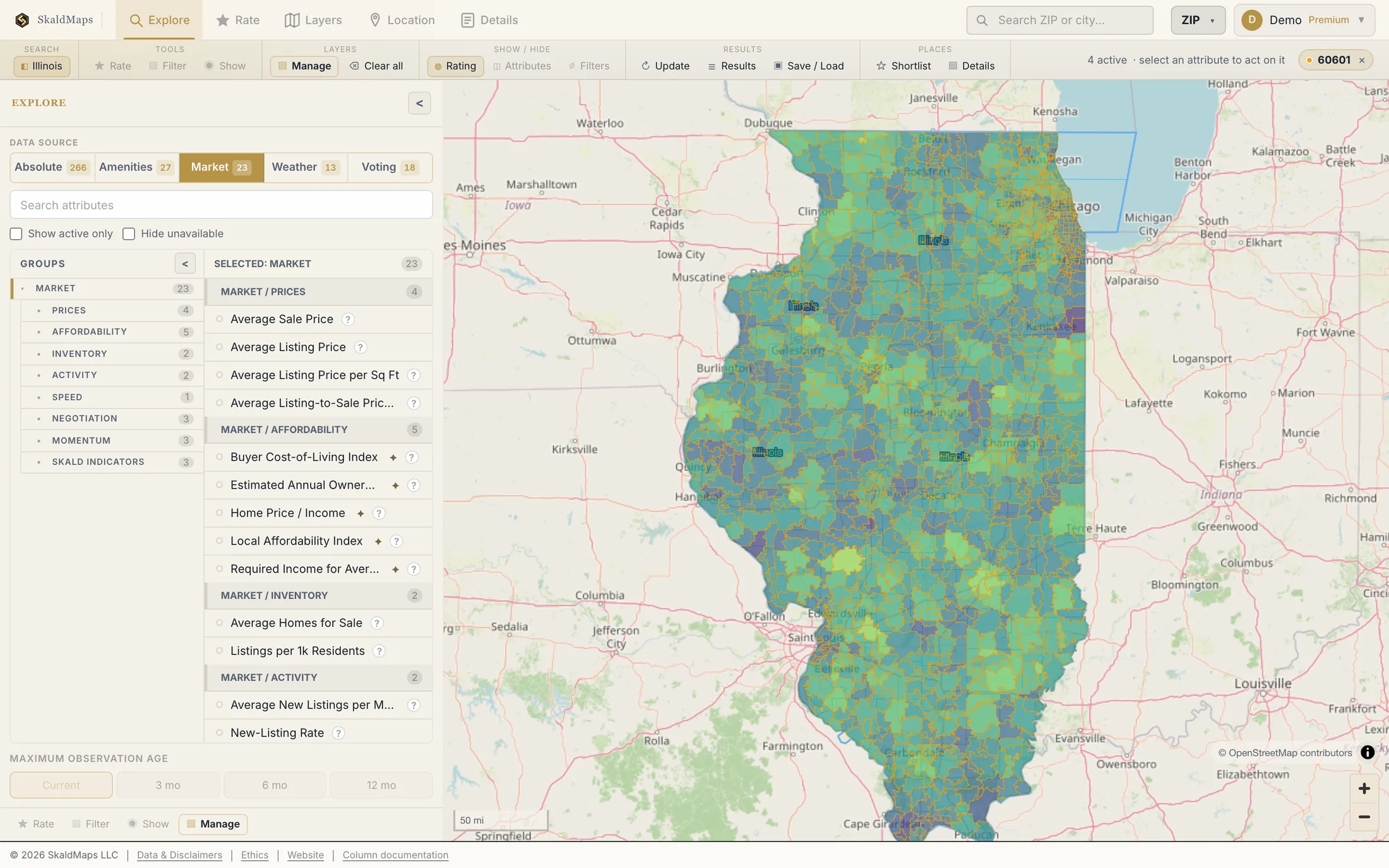
Task: Select Listings per 1k Residents radio
Action: click(x=220, y=651)
